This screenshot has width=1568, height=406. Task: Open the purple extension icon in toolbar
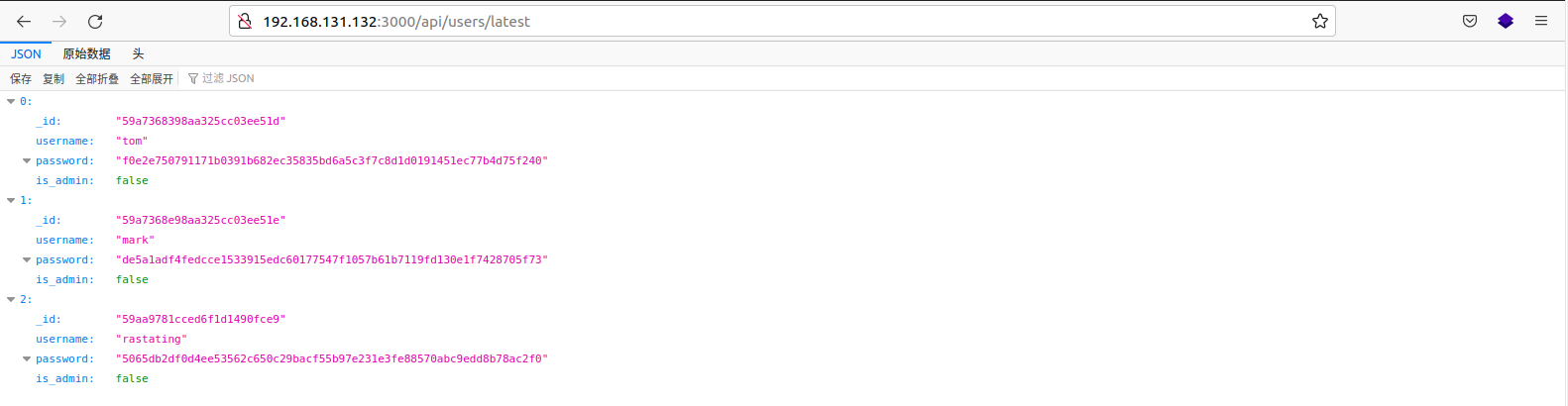(x=1506, y=21)
